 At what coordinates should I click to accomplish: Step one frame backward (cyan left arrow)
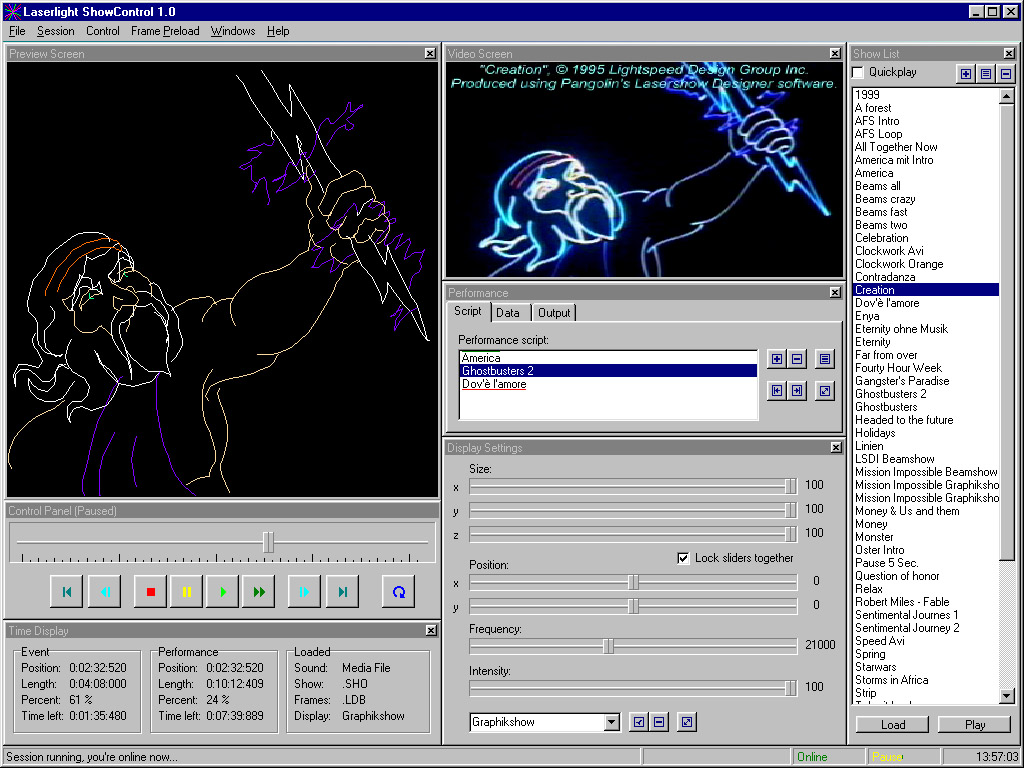coord(104,592)
